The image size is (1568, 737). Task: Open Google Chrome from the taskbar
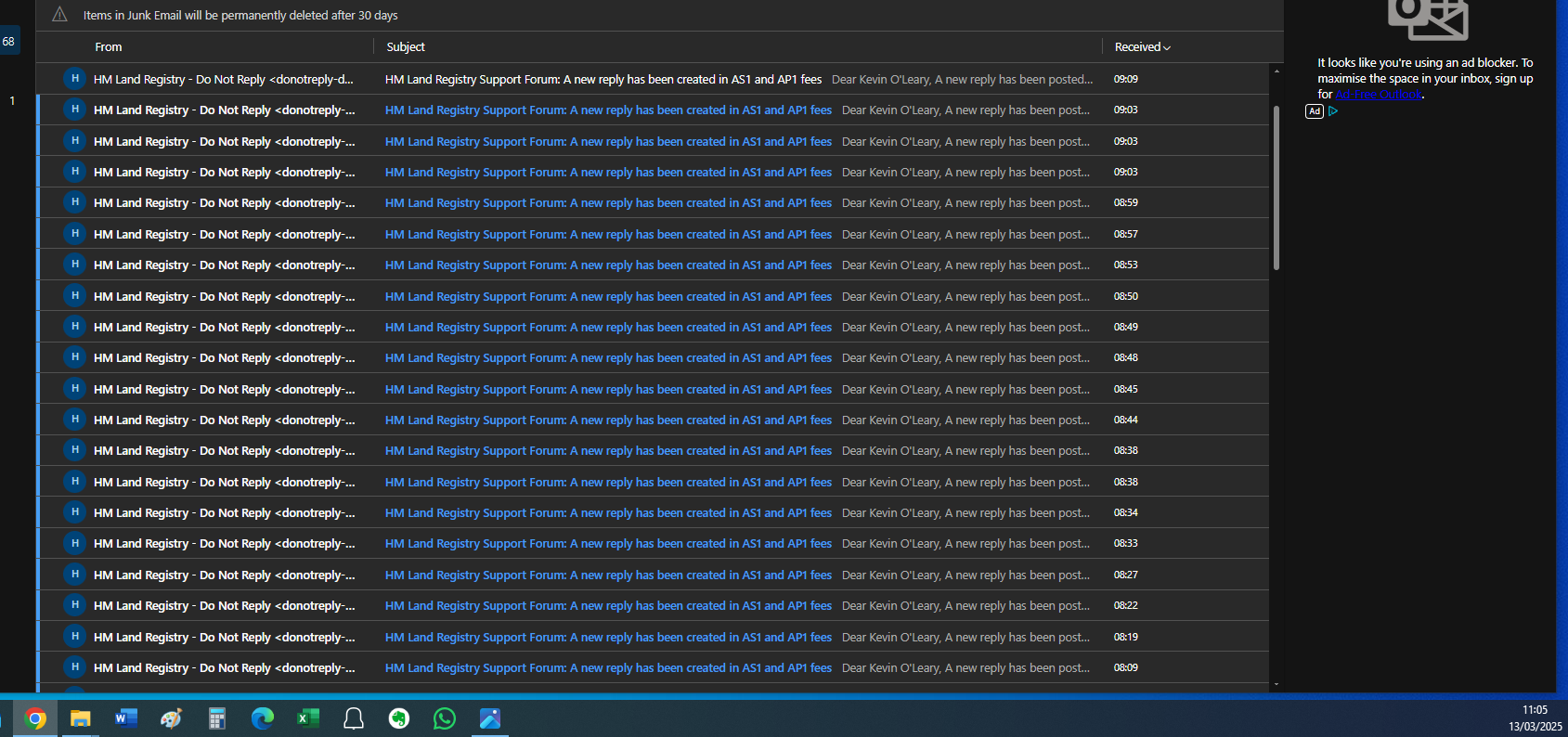point(35,718)
